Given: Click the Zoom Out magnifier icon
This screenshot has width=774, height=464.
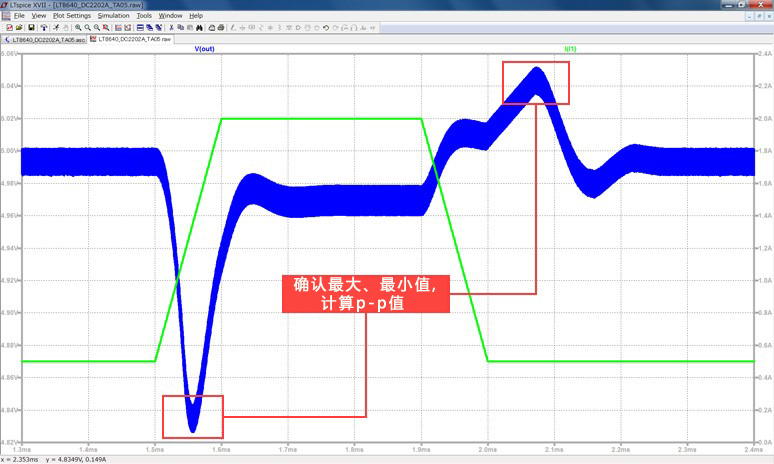Looking at the screenshot, I should [x=88, y=27].
